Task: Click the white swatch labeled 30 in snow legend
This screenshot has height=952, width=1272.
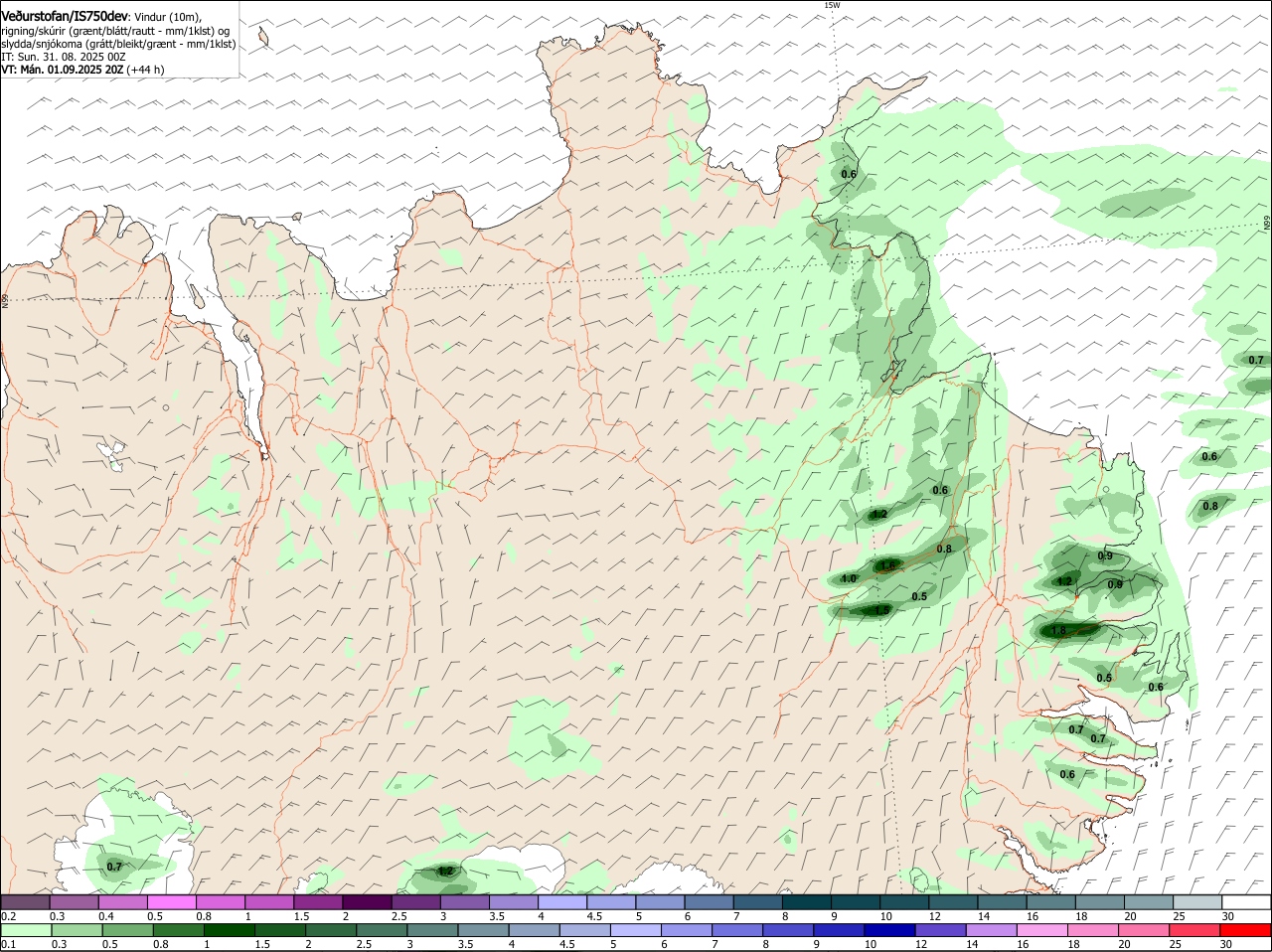Action: pos(1246,902)
